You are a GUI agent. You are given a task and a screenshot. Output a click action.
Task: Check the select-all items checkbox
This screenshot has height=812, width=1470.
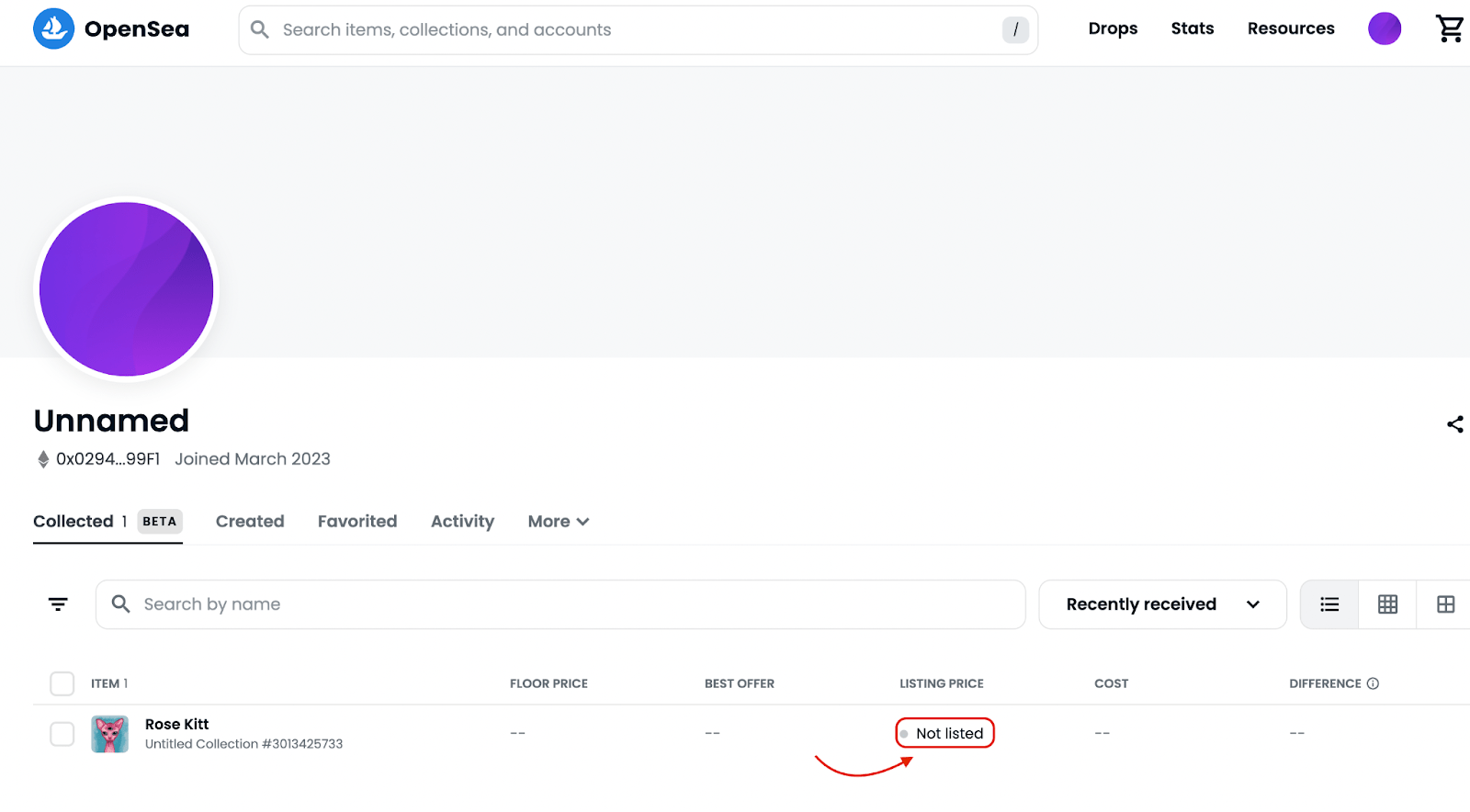click(62, 683)
